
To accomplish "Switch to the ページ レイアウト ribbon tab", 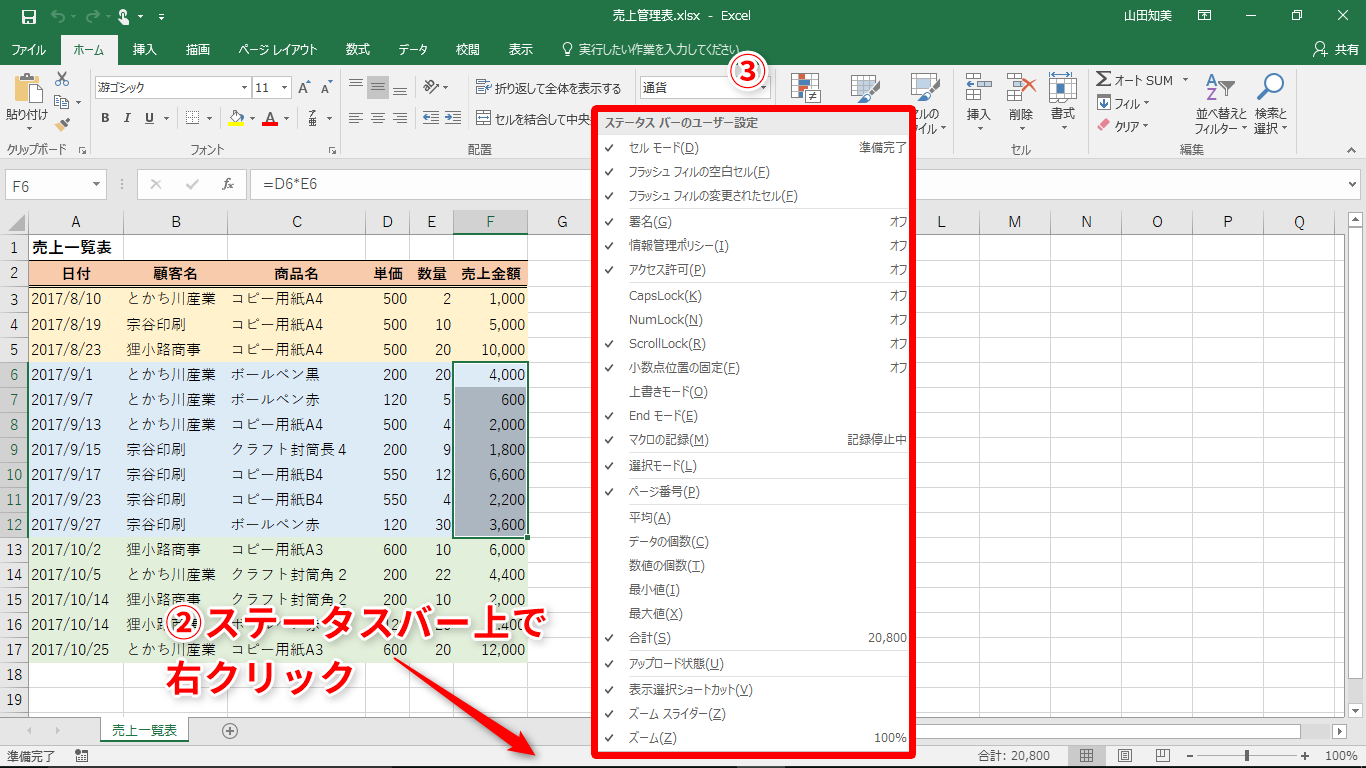I will [x=278, y=49].
